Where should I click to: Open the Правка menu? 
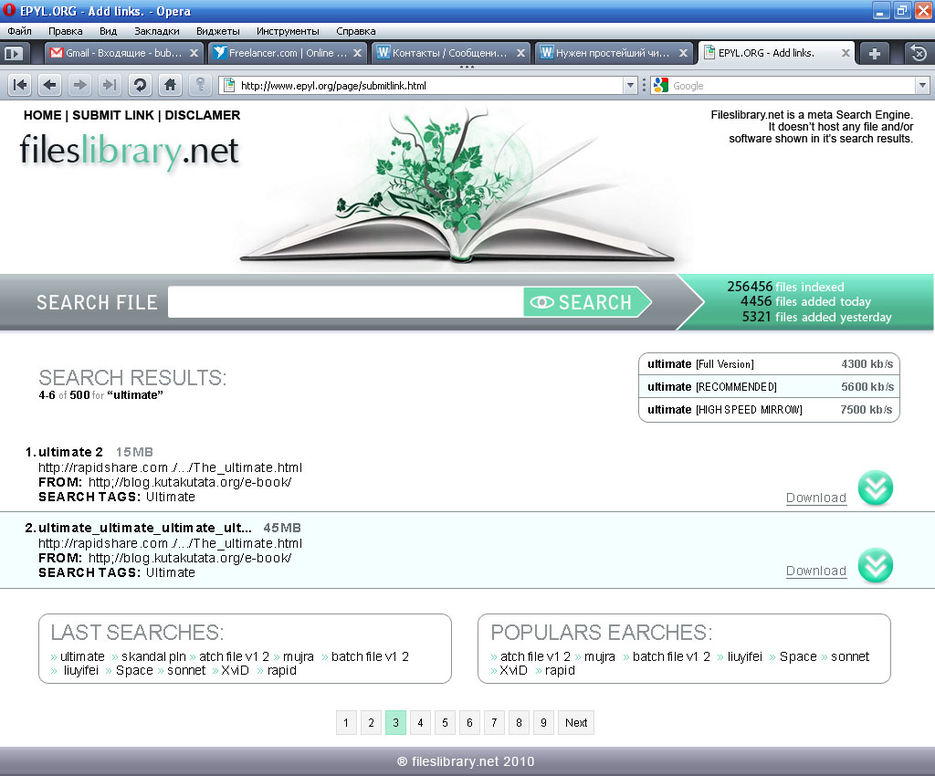[66, 31]
